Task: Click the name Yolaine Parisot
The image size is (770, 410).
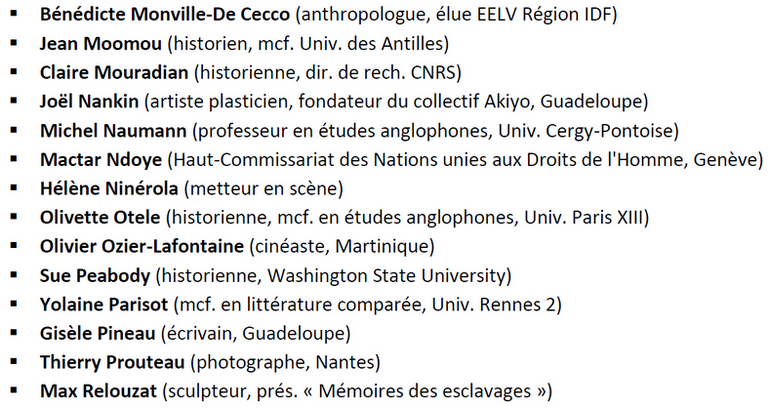Action: click(x=104, y=304)
